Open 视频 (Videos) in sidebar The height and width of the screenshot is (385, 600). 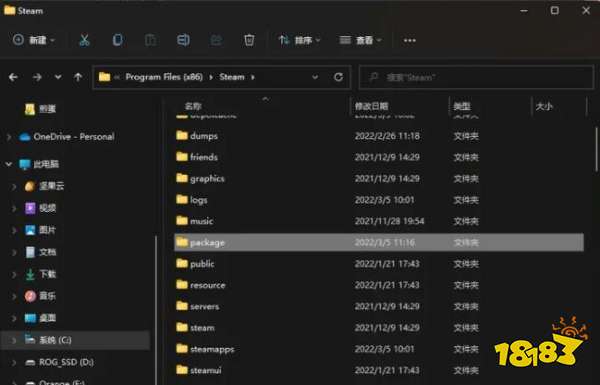(x=47, y=208)
